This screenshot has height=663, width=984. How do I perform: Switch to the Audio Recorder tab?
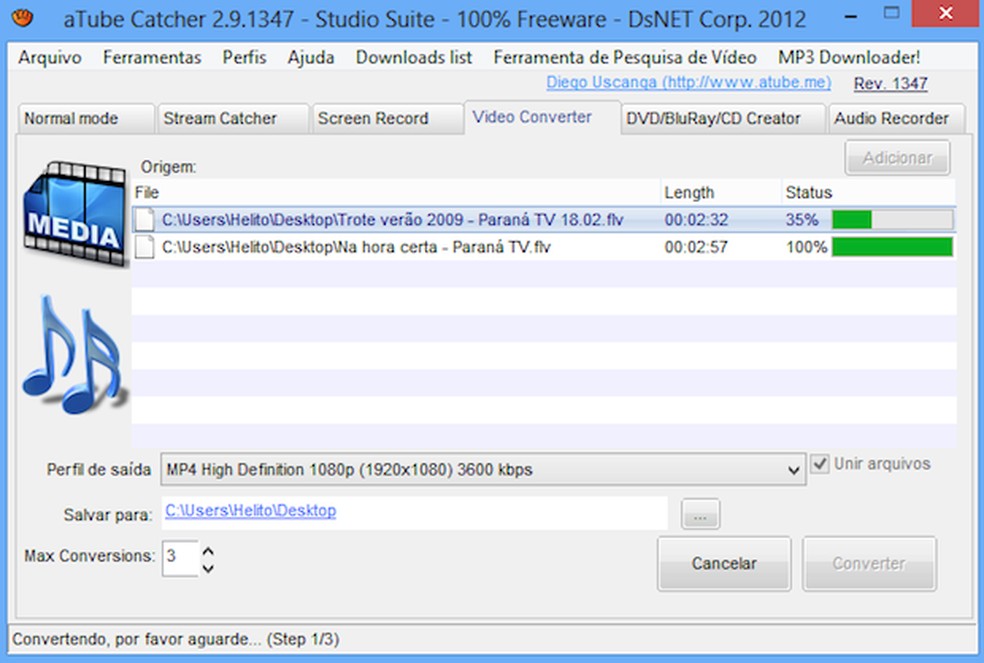tap(897, 119)
